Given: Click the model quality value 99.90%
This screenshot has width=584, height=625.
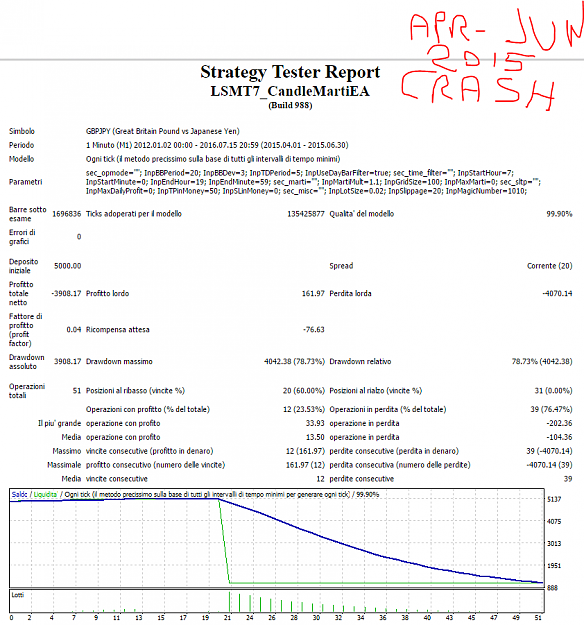Looking at the screenshot, I should (559, 214).
